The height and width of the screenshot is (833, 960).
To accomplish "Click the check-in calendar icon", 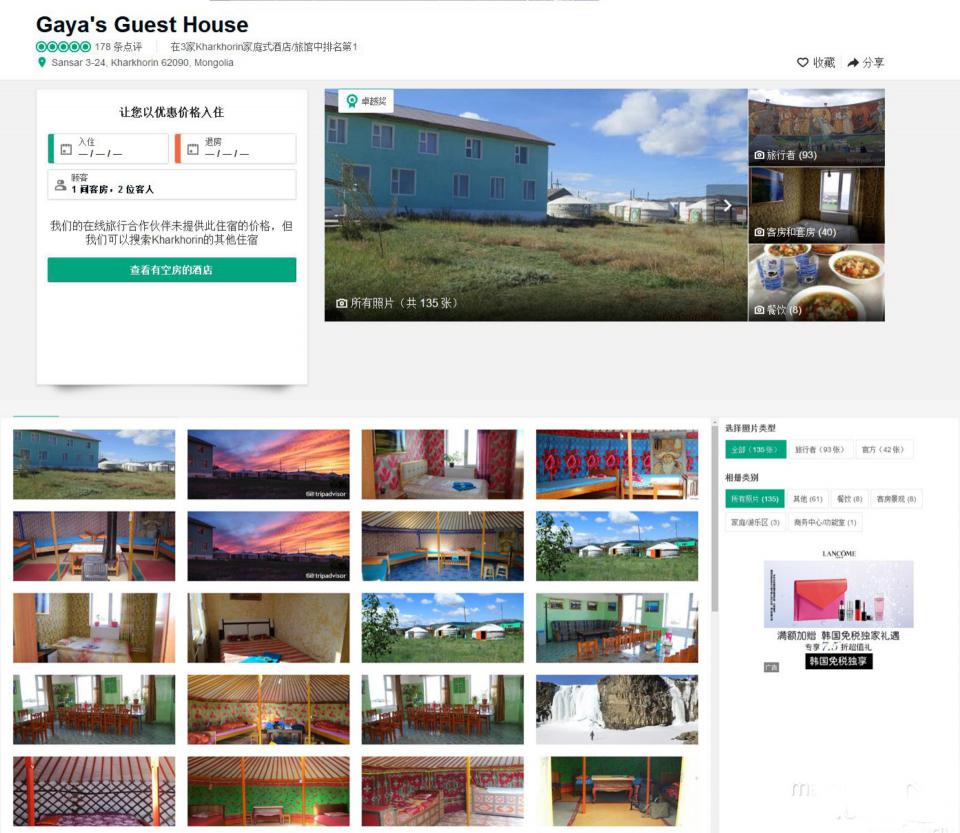I will click(x=66, y=149).
